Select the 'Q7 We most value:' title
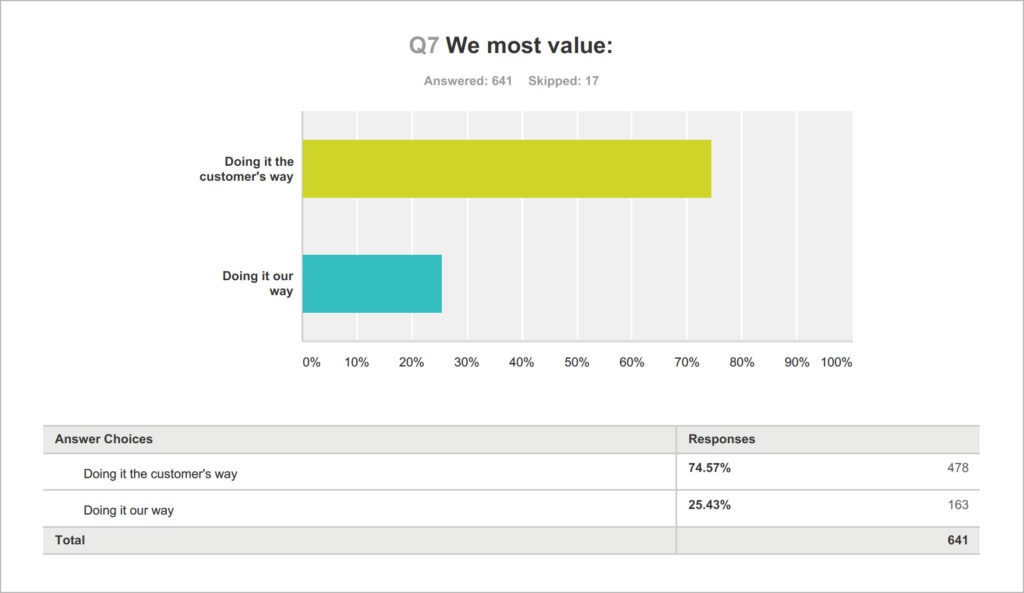Image resolution: width=1024 pixels, height=593 pixels. click(510, 45)
